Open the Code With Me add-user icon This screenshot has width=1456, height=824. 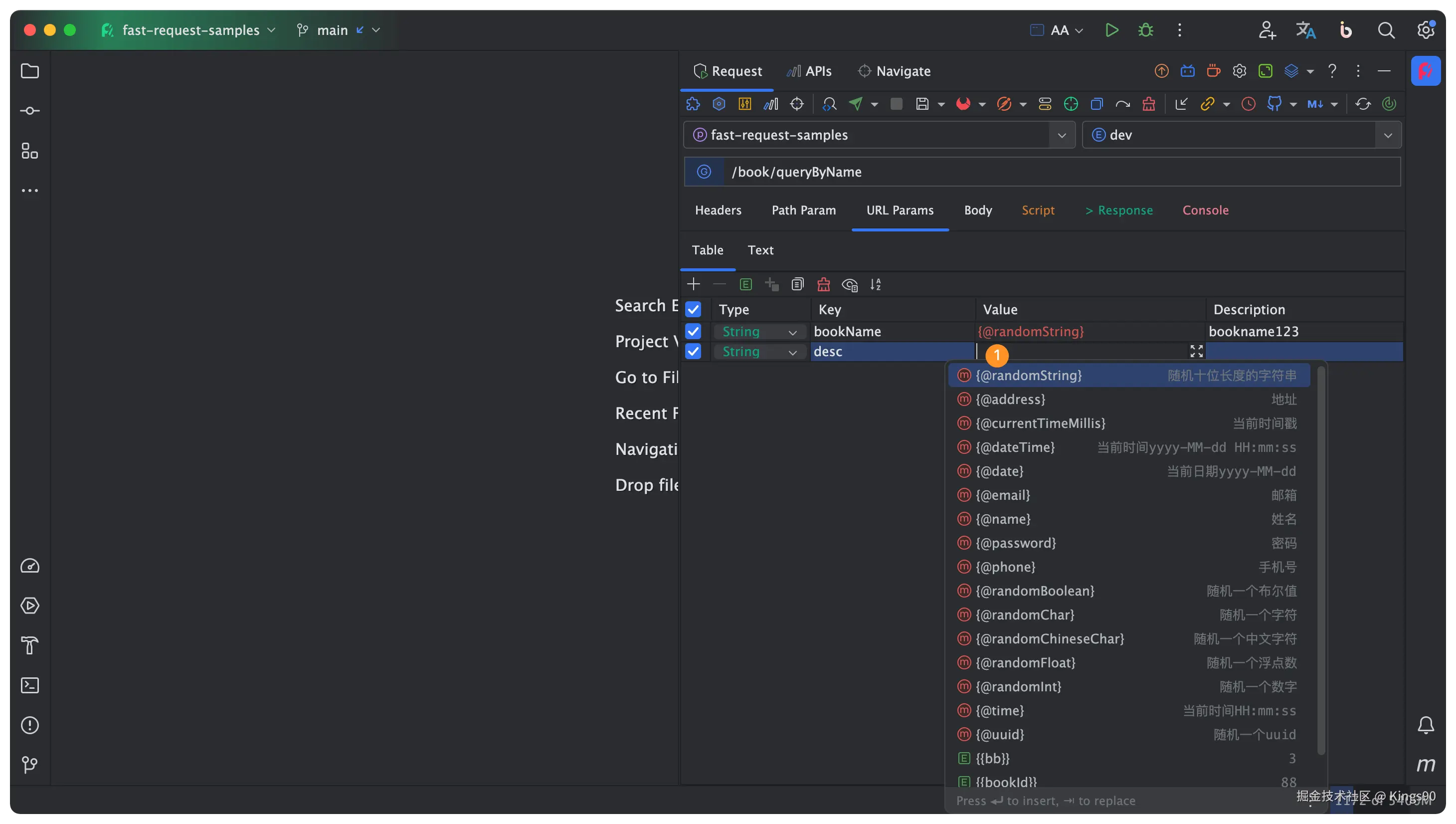1267,30
